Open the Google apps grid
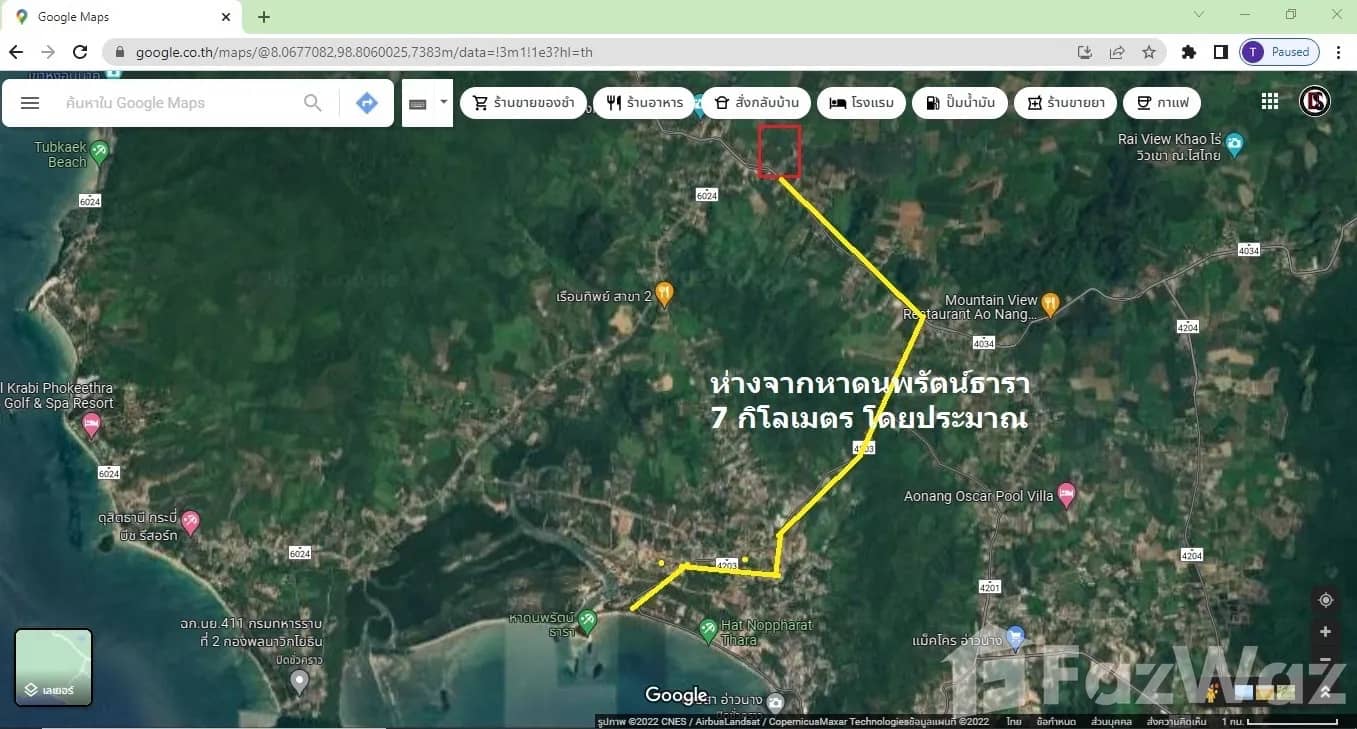Screen dimensions: 1357x729 [x=1270, y=101]
